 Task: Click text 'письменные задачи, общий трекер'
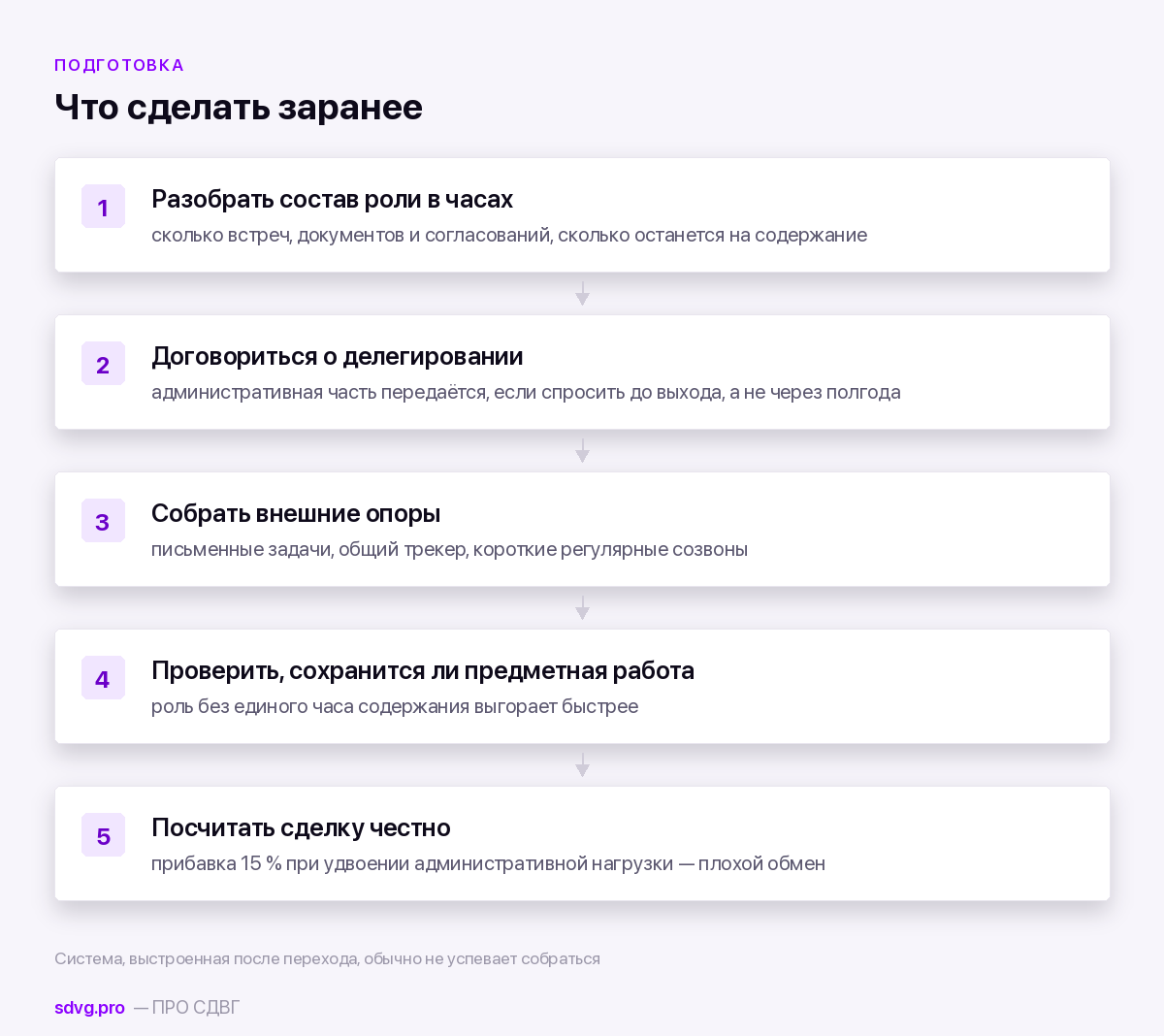pos(309,549)
